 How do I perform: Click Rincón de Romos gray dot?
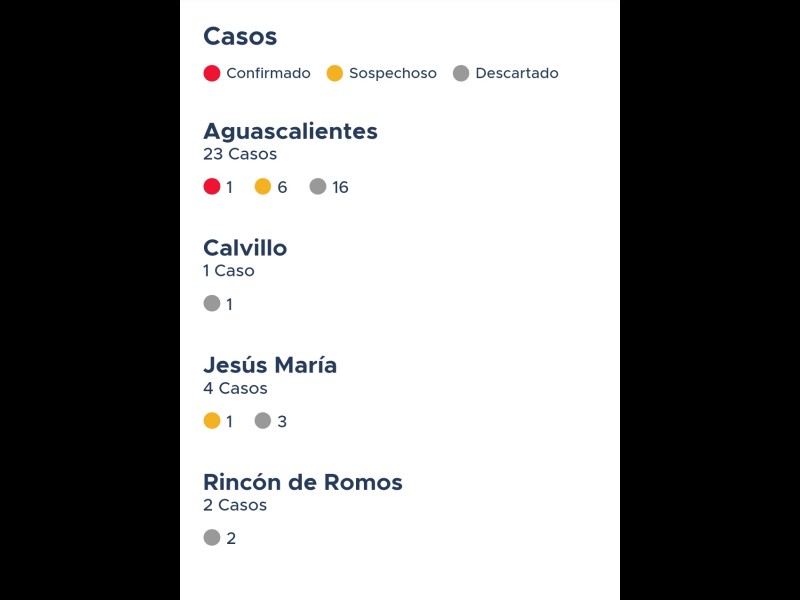click(x=212, y=537)
